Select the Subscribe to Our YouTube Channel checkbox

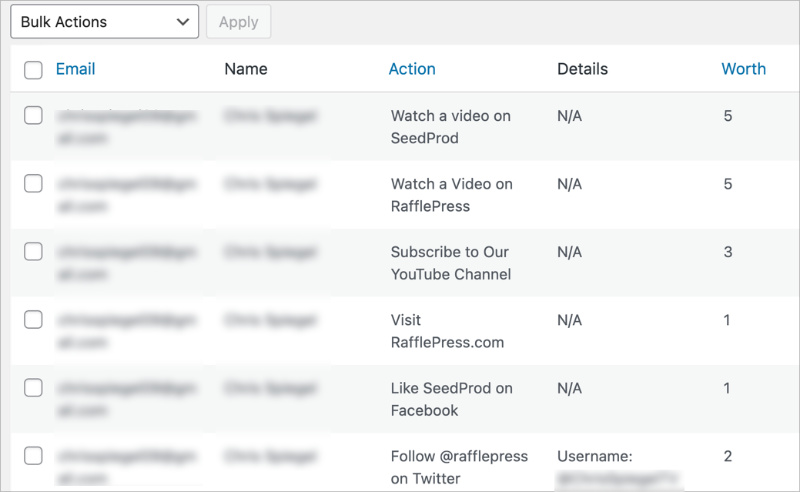33,252
